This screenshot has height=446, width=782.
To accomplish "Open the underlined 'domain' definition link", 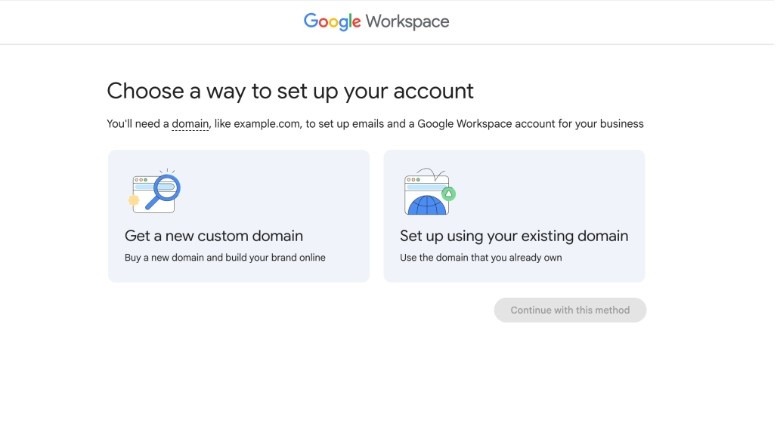I will coord(190,124).
